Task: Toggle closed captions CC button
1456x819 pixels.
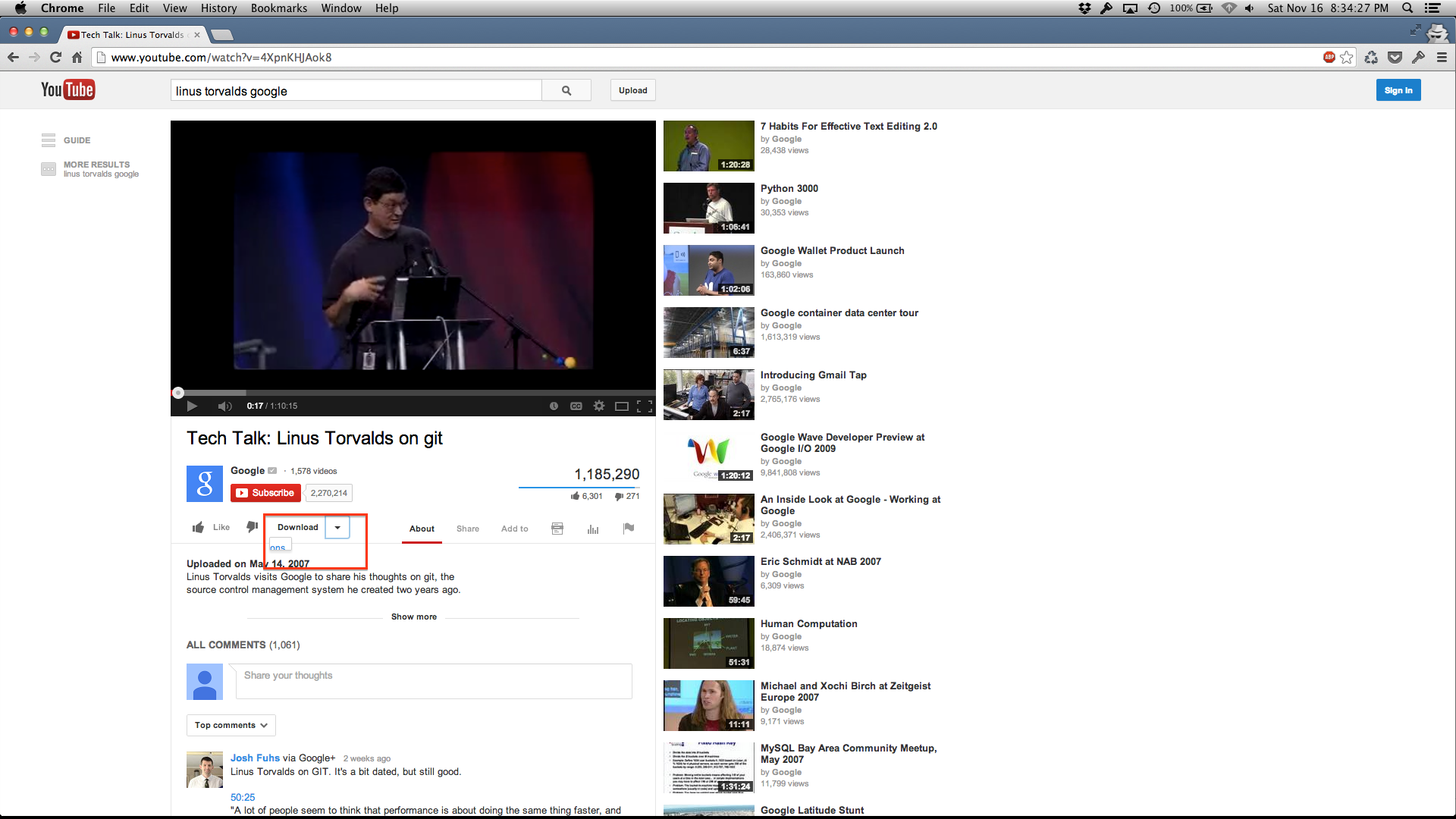Action: coord(576,406)
